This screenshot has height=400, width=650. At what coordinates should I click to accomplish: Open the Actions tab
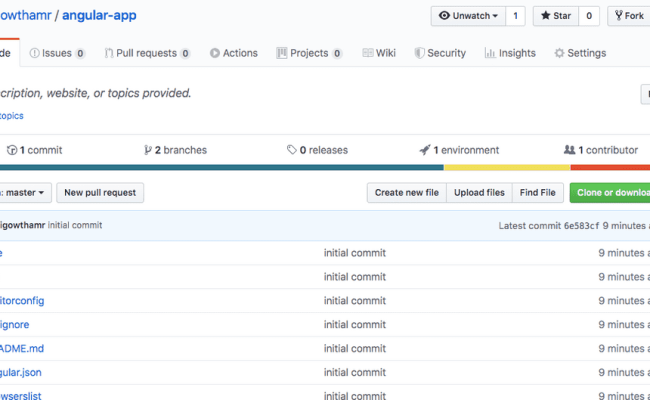tap(233, 53)
